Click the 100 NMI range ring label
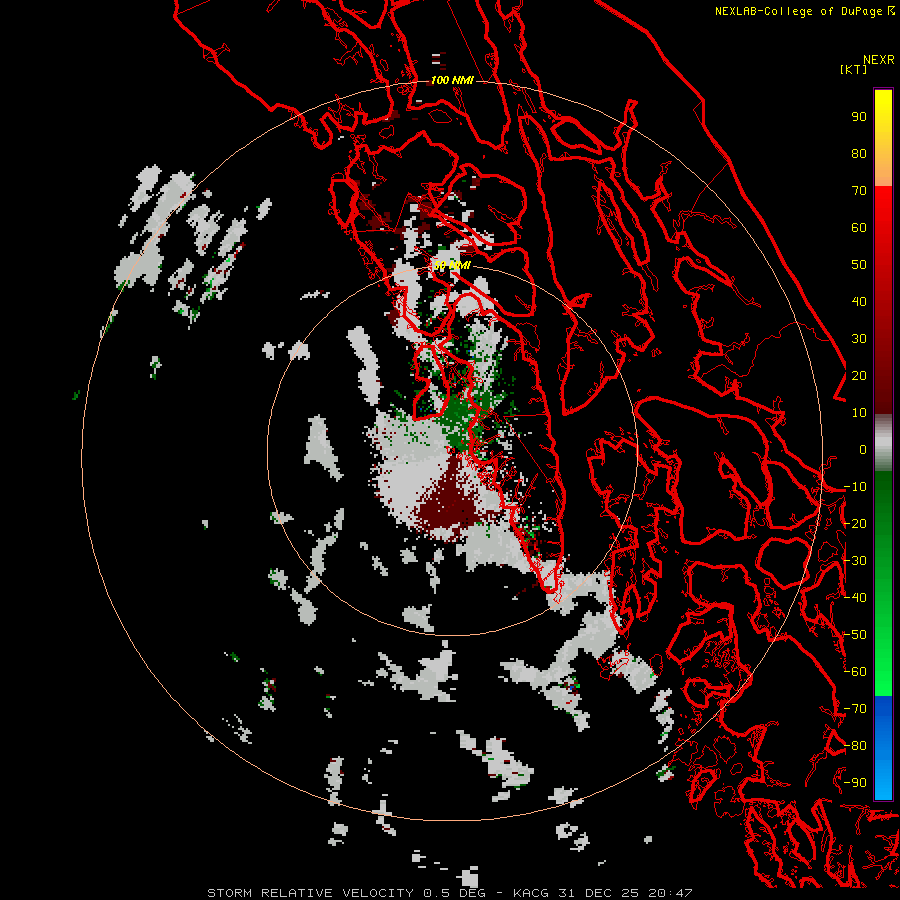900x900 pixels. click(452, 80)
